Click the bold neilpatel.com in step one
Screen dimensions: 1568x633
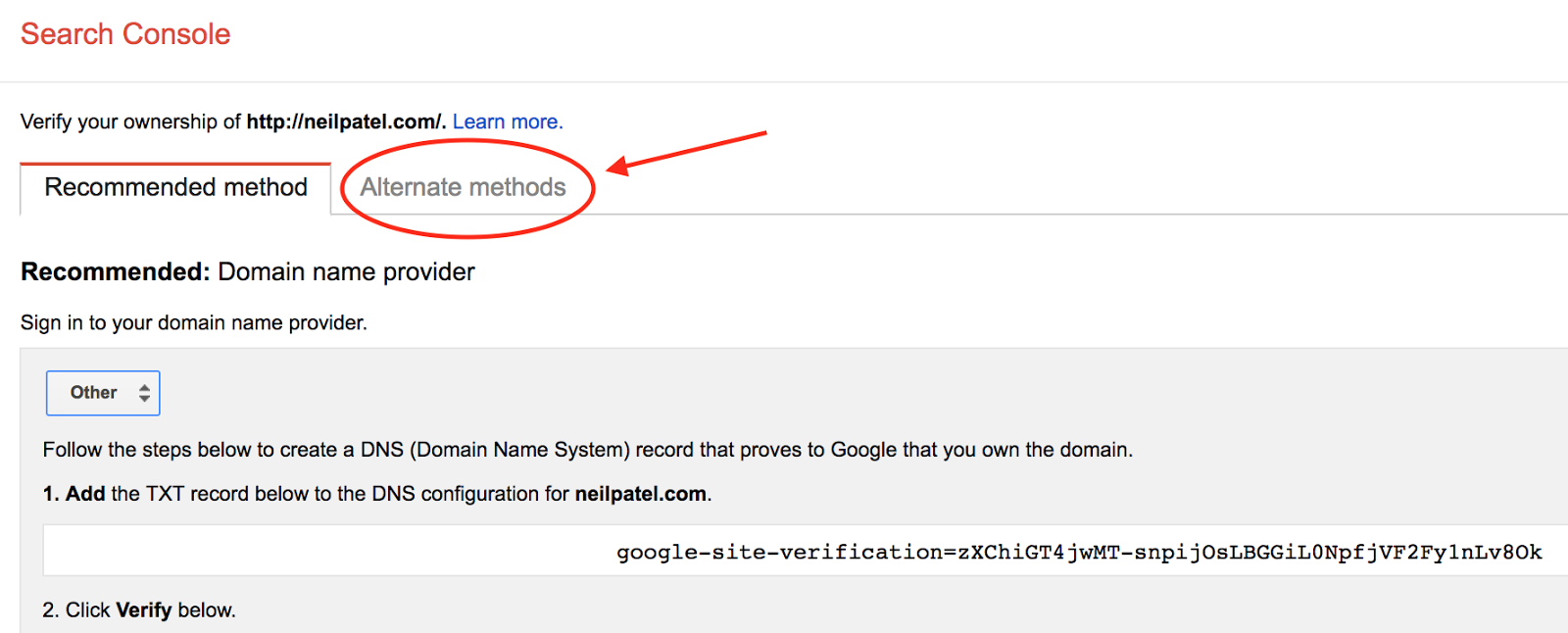[641, 494]
